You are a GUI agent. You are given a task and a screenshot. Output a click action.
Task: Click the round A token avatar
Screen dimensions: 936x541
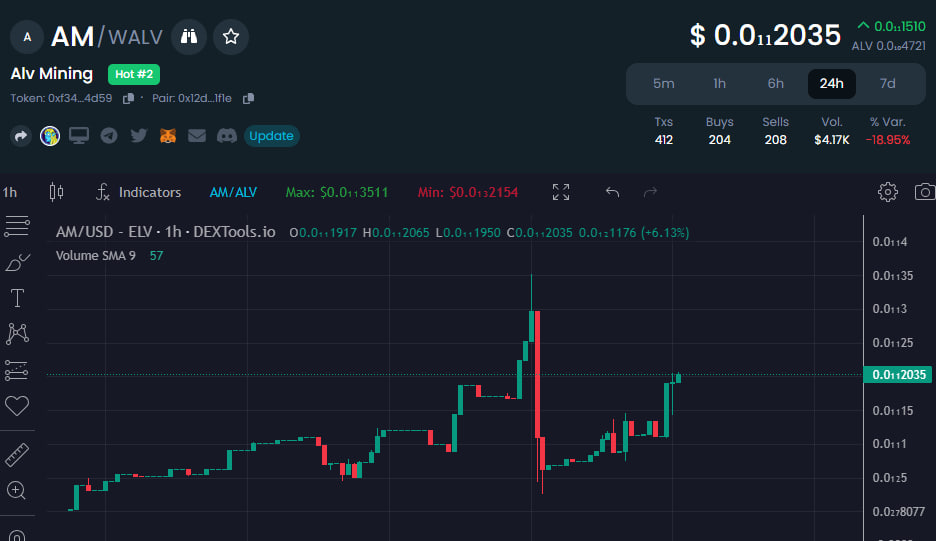point(27,37)
